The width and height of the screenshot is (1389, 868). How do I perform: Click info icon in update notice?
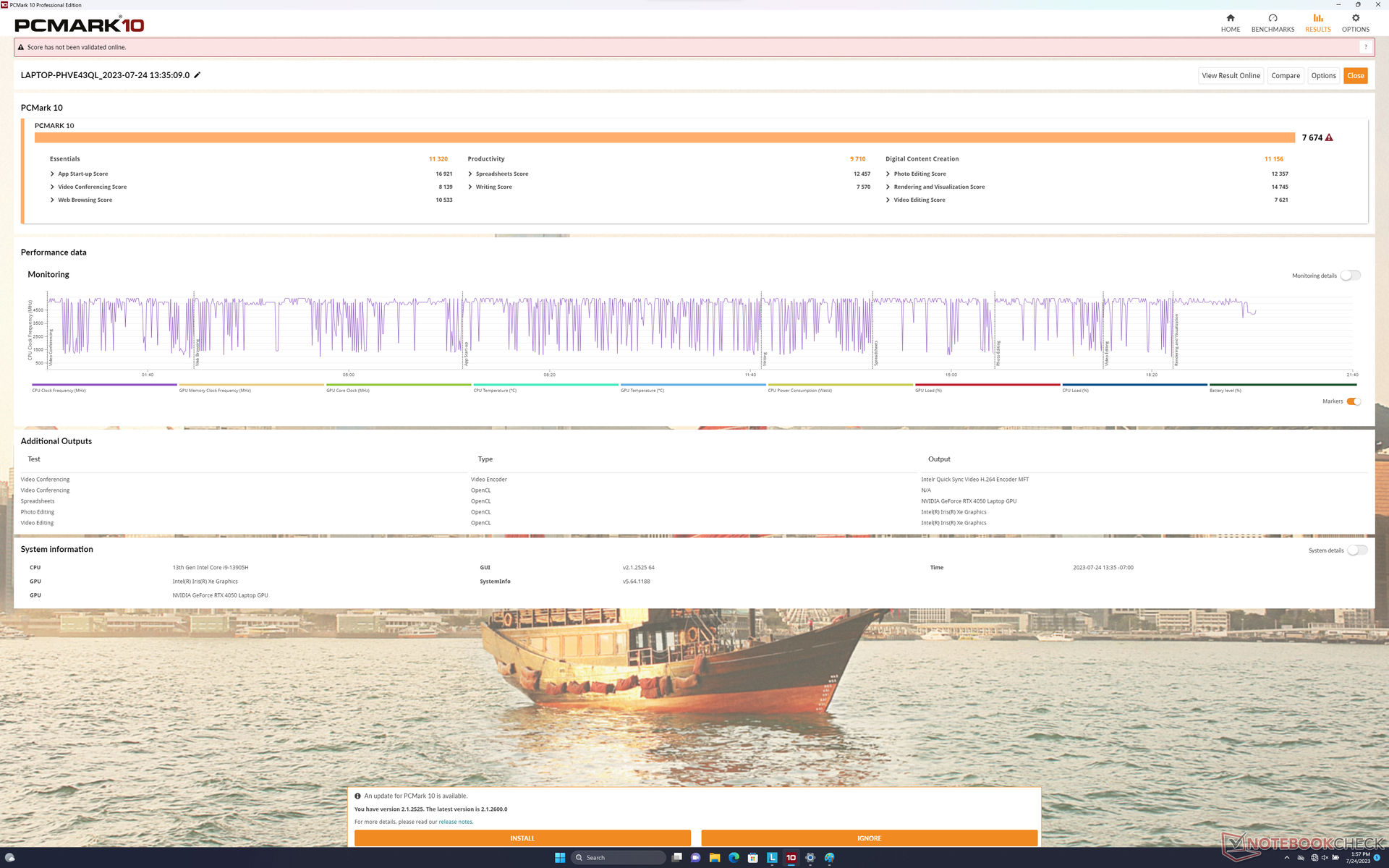[x=357, y=796]
